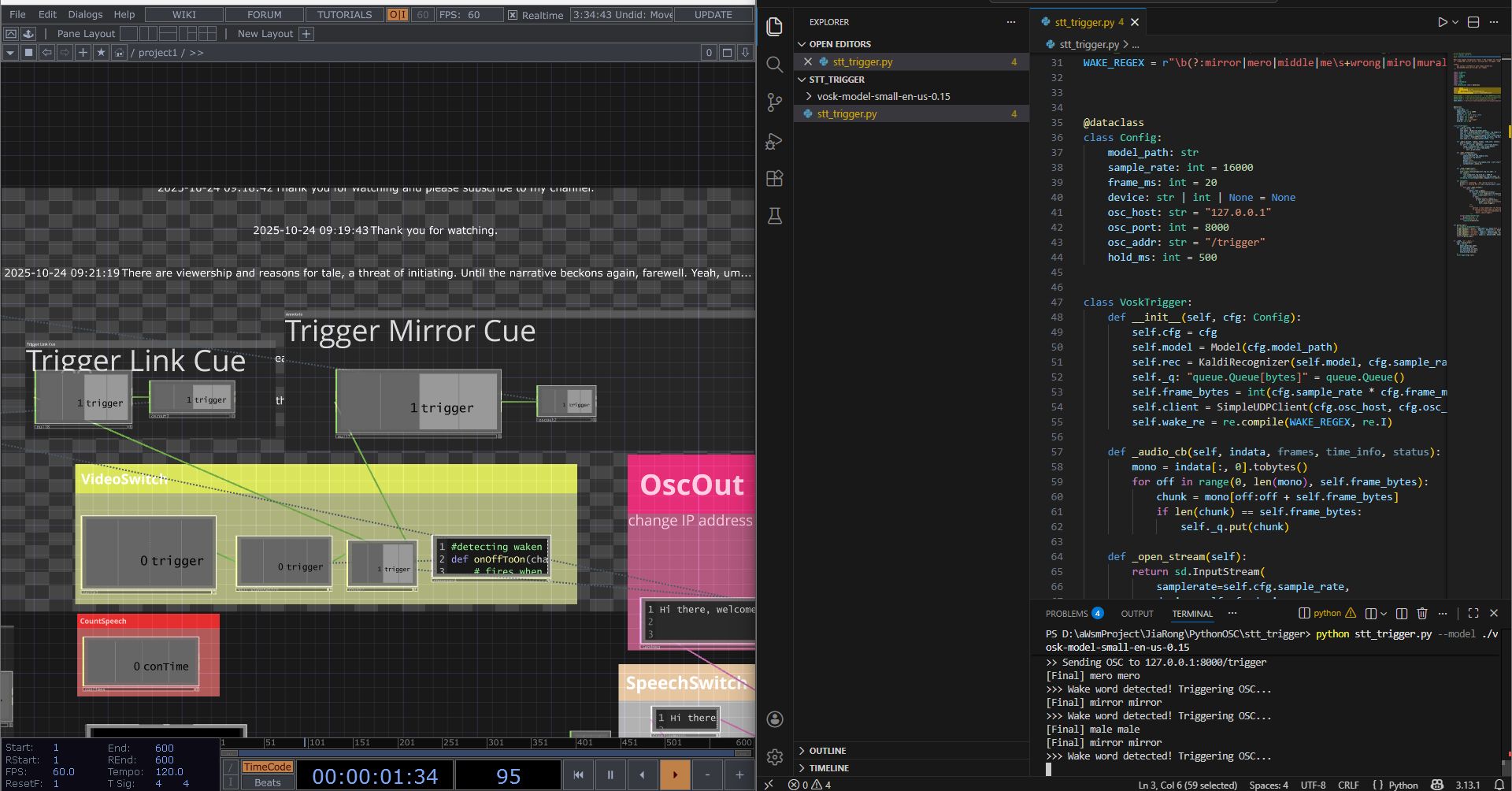Step timeline forward one frame with plus
Screen dimensions: 1512x791
(739, 774)
